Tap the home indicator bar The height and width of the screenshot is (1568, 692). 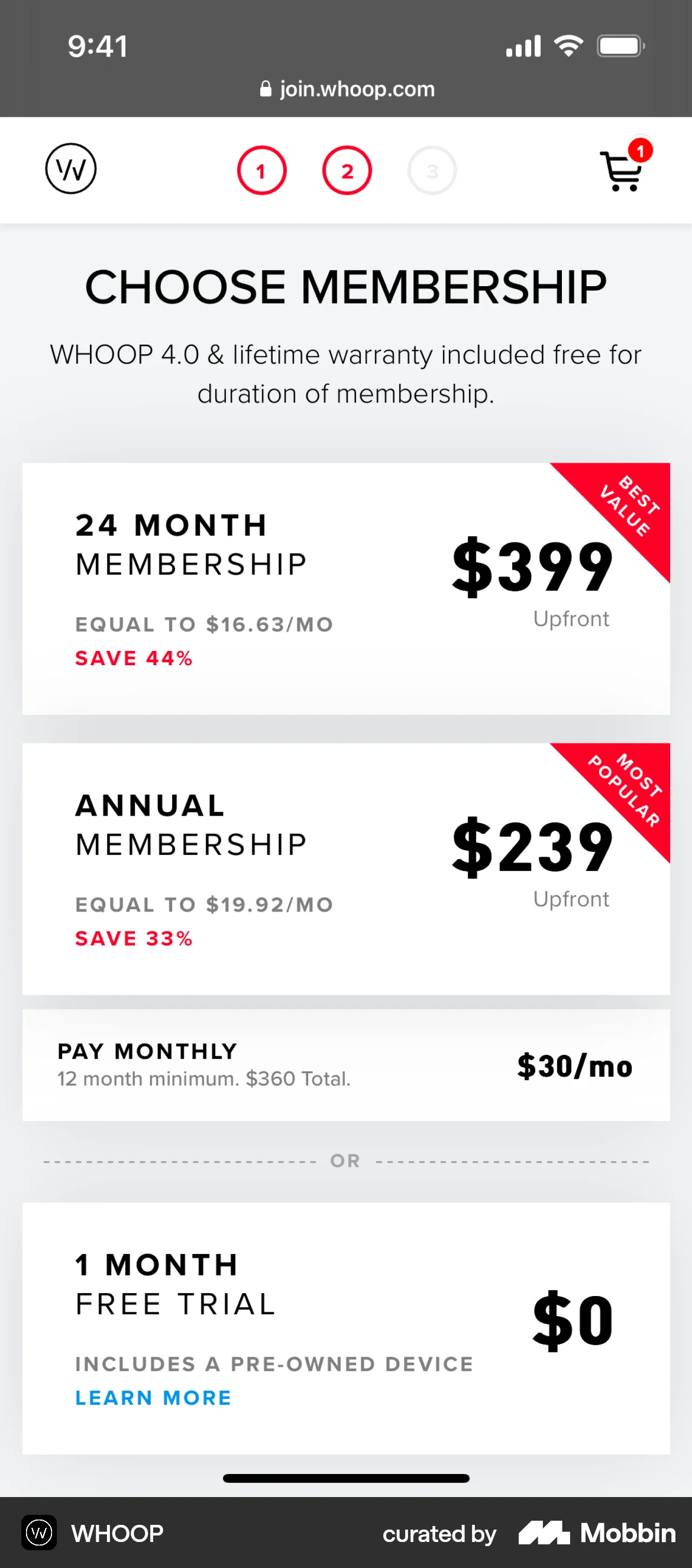[x=346, y=1479]
